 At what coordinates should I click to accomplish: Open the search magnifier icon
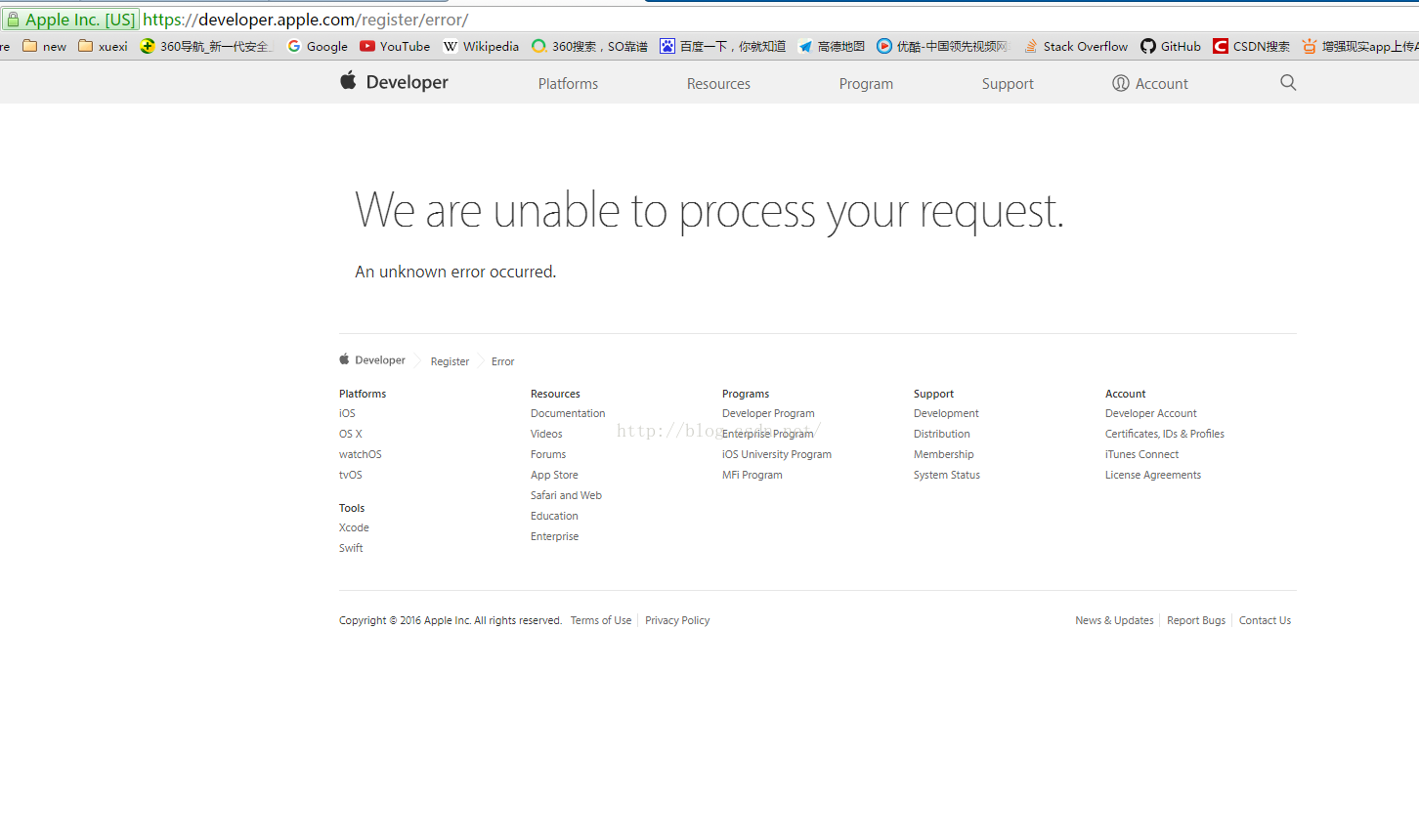point(1288,83)
